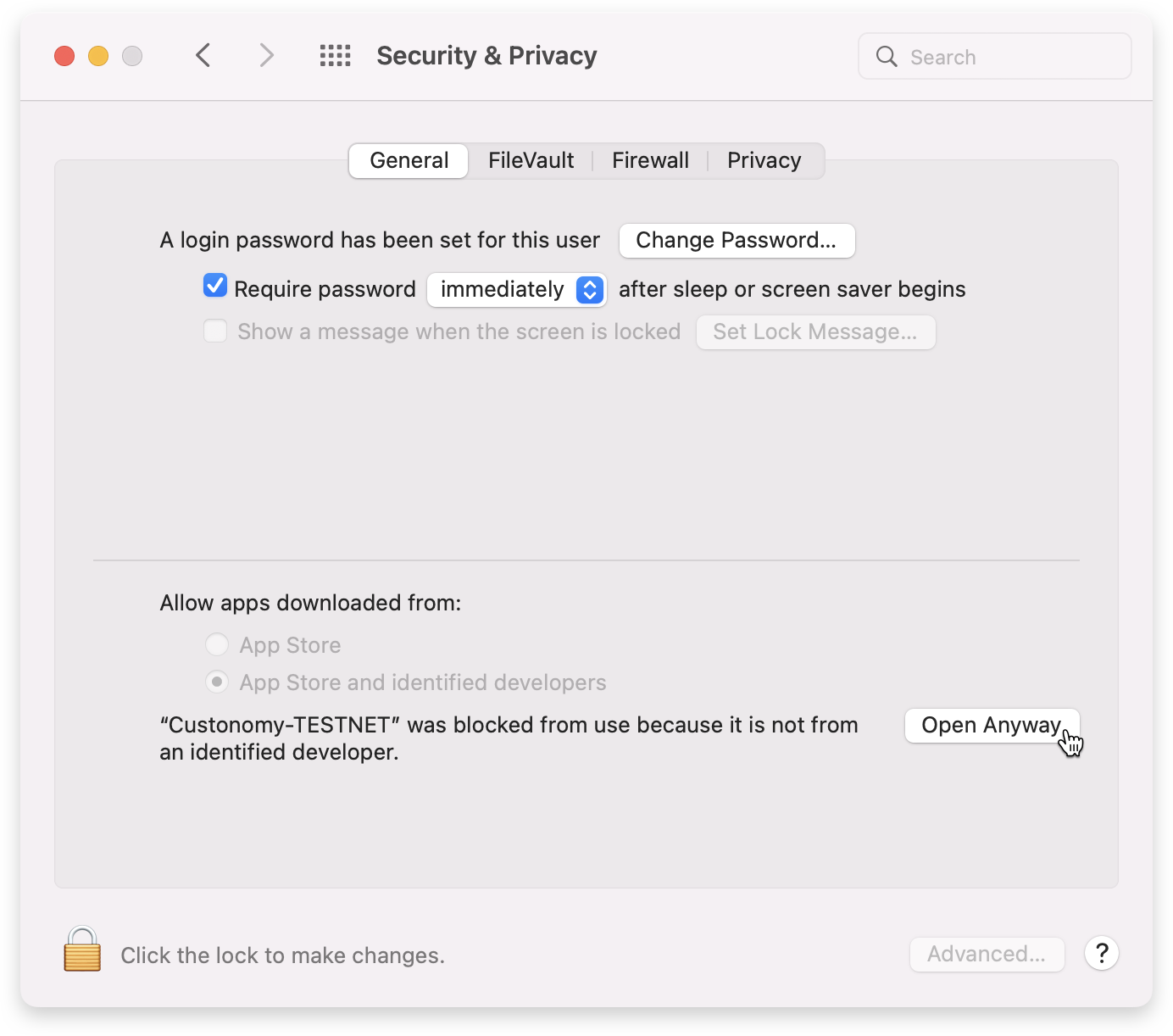Screen dimensions: 1173x1036
Task: Select App Store and identified developers
Action: (x=217, y=682)
